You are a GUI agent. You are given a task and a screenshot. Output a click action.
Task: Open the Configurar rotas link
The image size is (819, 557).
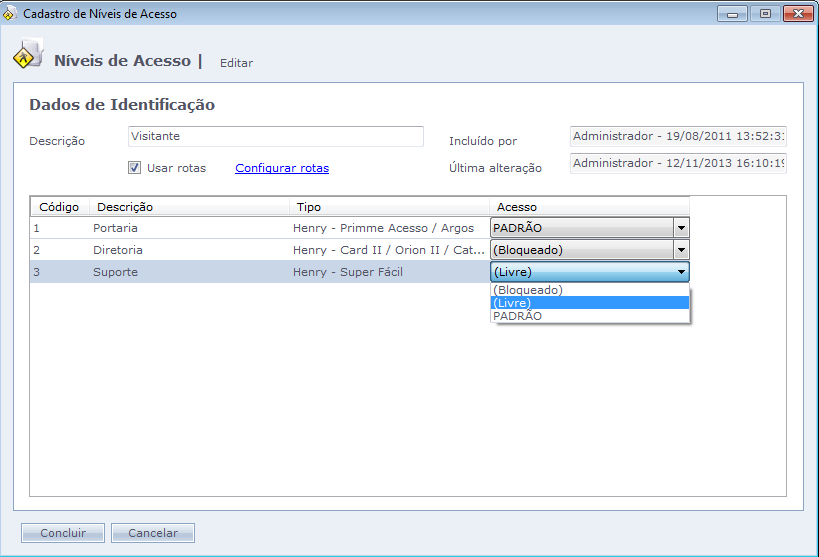[282, 168]
